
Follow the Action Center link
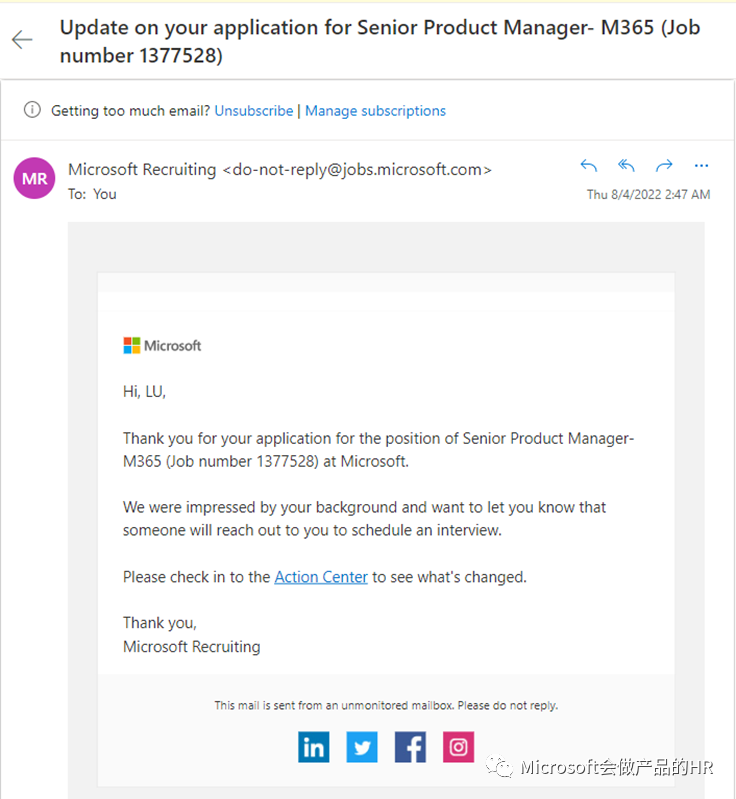pyautogui.click(x=321, y=577)
